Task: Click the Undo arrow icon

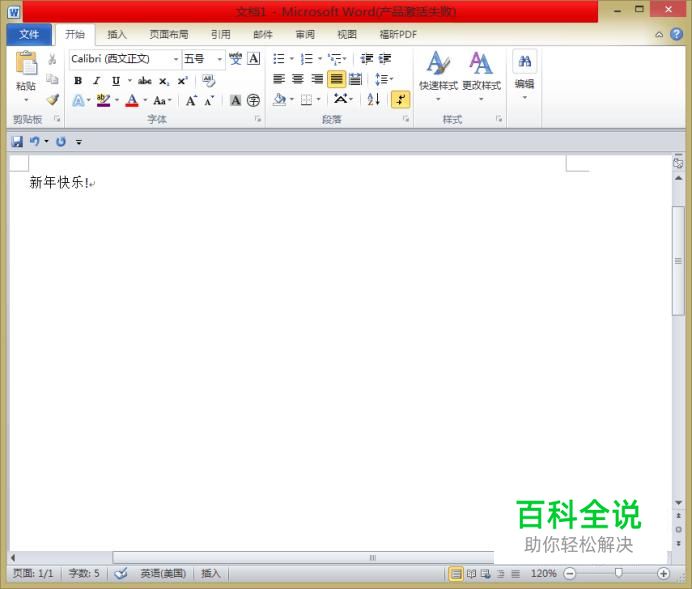Action: tap(34, 141)
